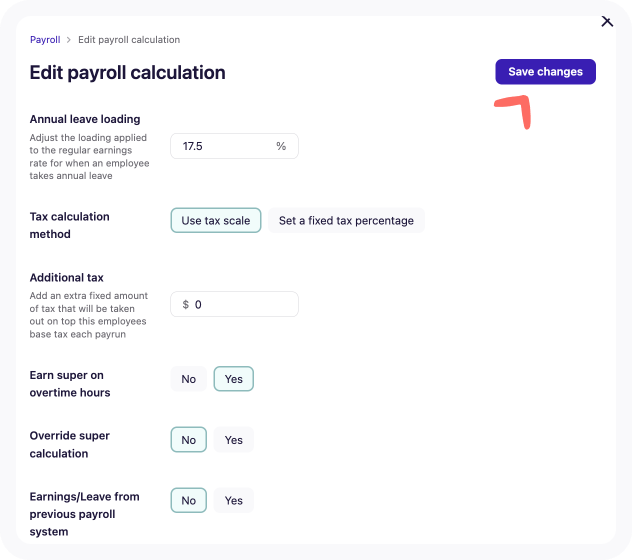Image resolution: width=632 pixels, height=560 pixels.
Task: Choose Set a fixed tax percentage
Action: [346, 221]
